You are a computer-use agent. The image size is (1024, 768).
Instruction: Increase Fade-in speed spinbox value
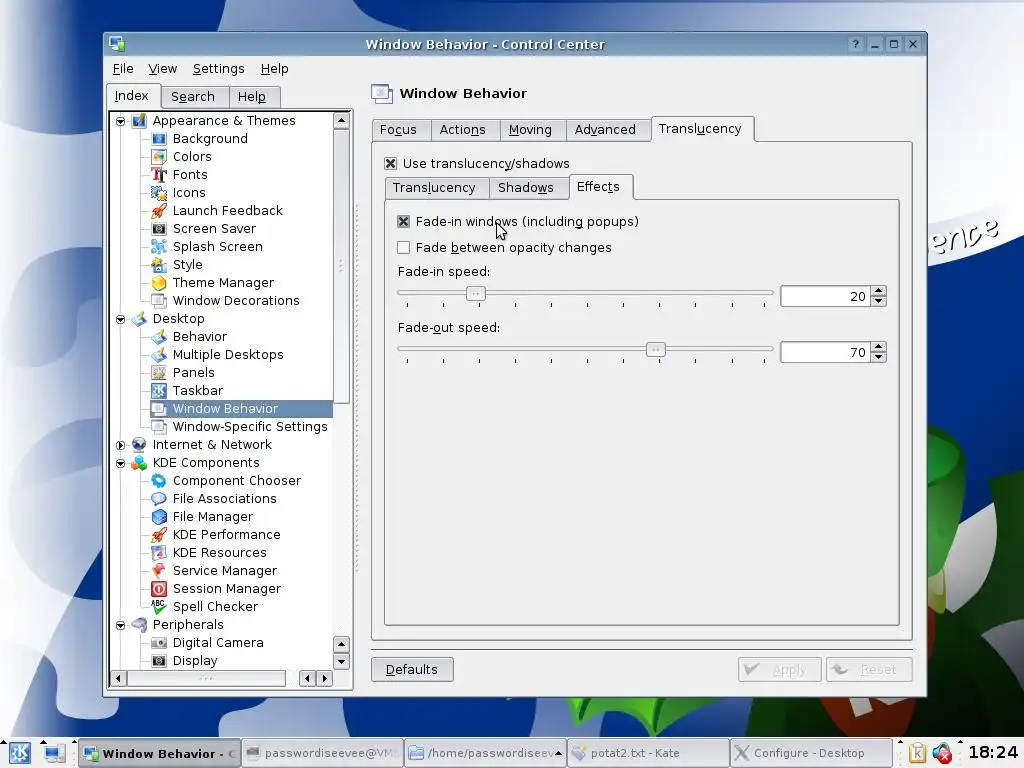878,291
